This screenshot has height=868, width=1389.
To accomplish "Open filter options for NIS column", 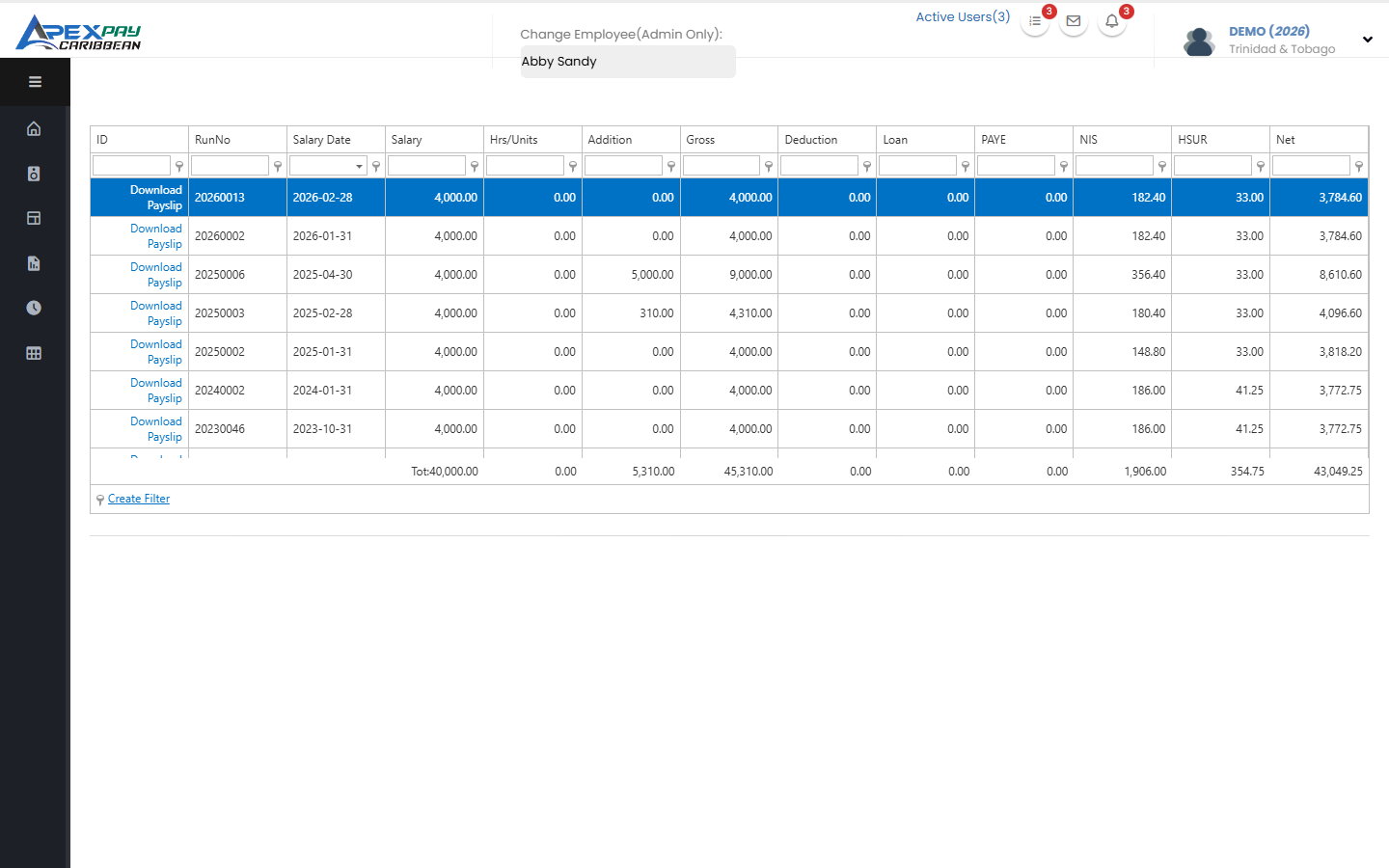I will [1162, 166].
